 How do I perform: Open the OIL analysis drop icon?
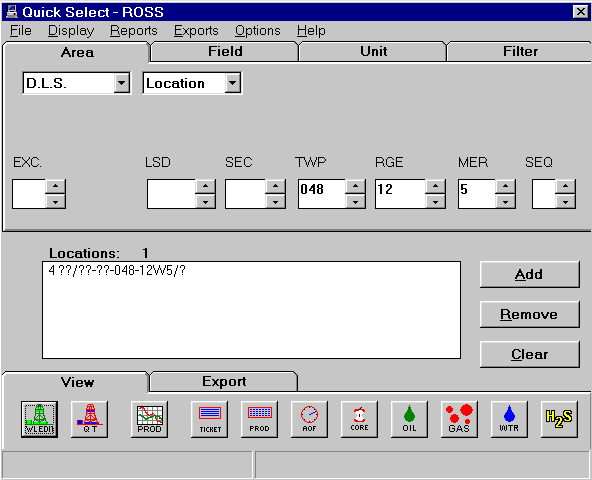[409, 419]
